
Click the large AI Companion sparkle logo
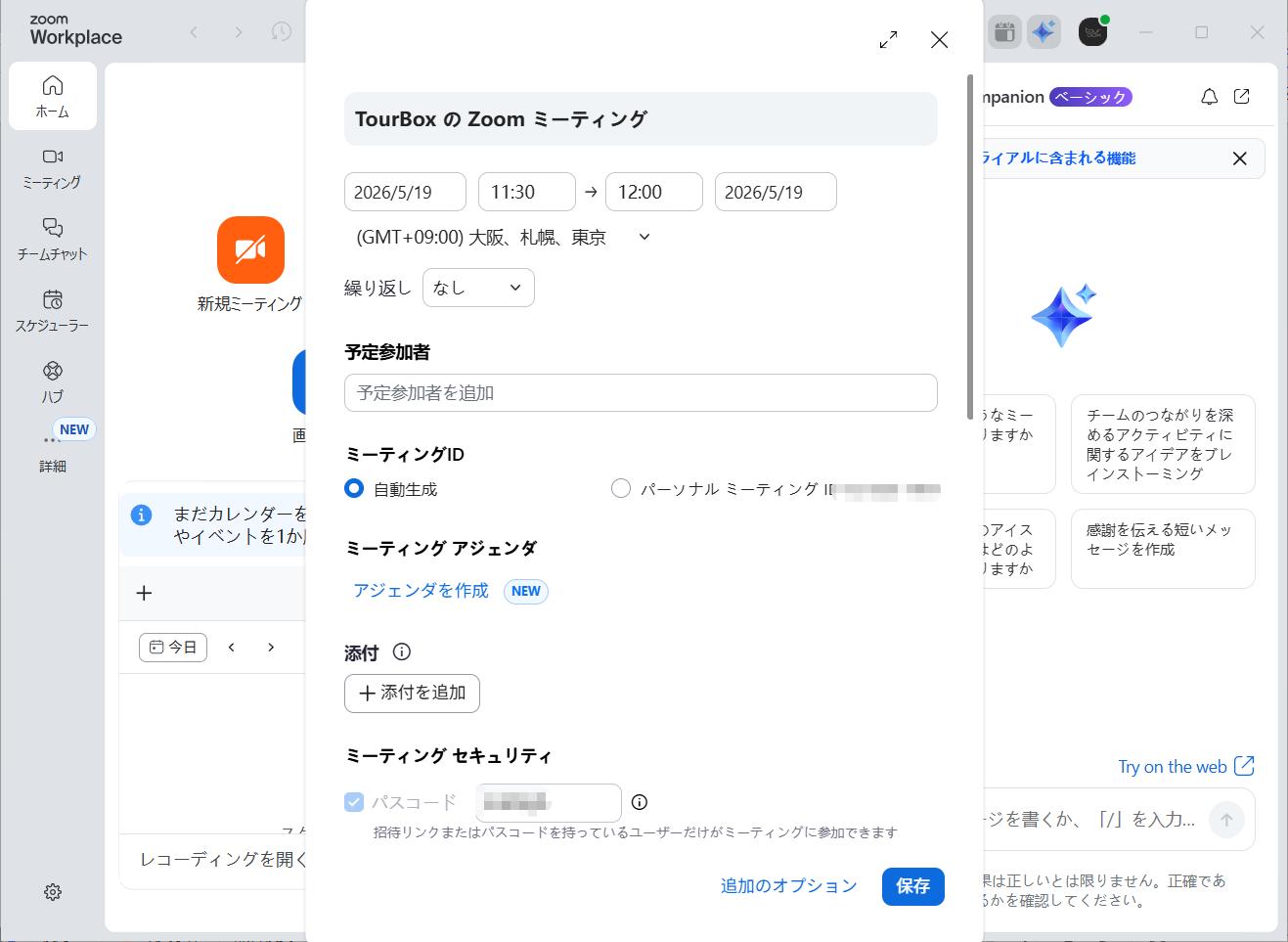[1064, 315]
